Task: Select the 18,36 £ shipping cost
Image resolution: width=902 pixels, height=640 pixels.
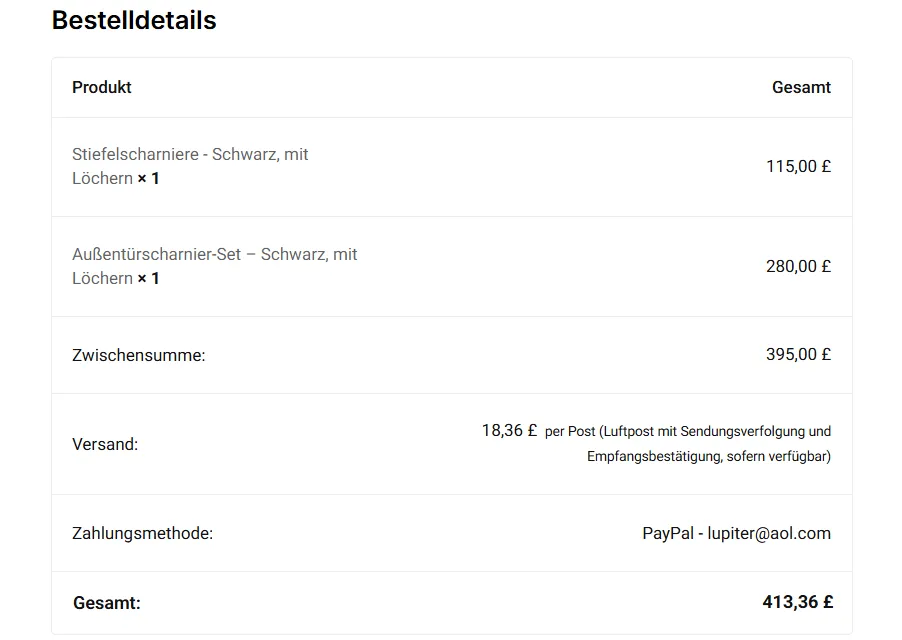Action: tap(509, 431)
